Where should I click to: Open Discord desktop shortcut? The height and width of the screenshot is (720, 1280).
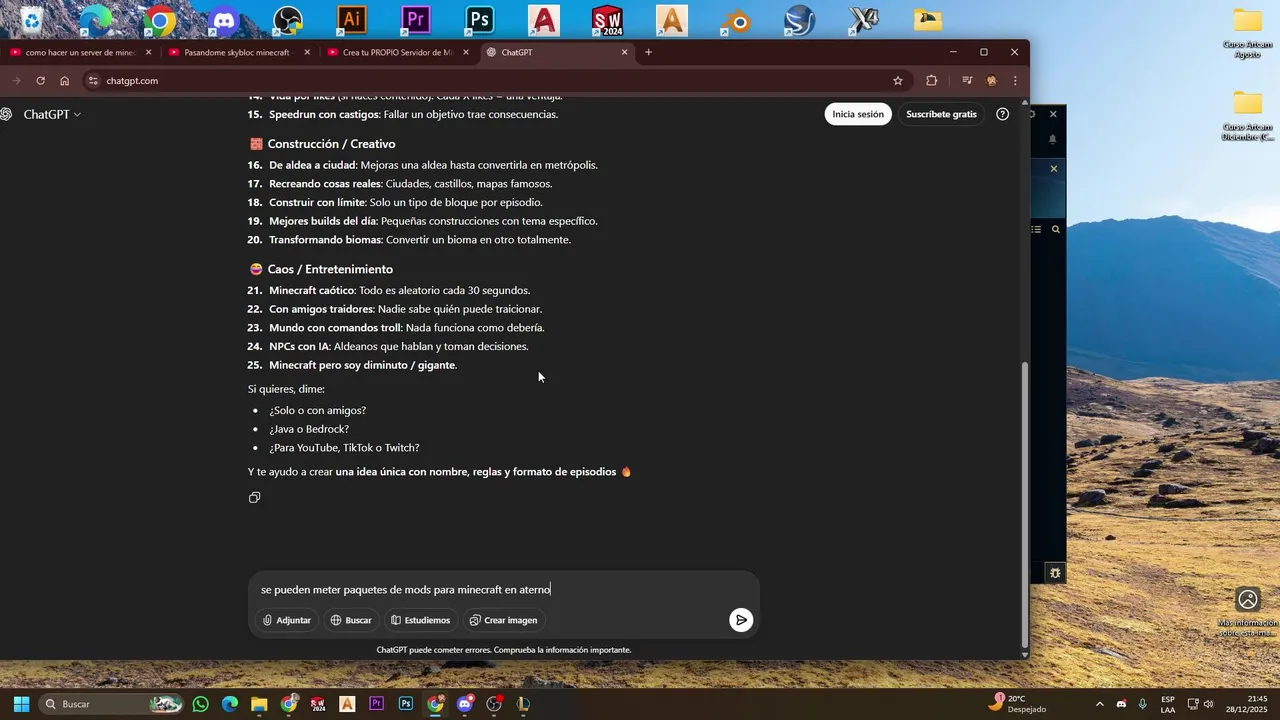[224, 19]
